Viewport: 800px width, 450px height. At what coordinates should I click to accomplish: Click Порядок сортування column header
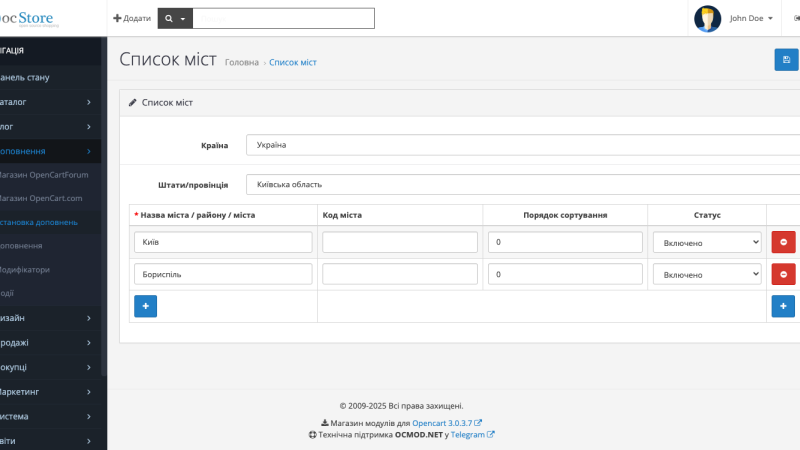pyautogui.click(x=565, y=215)
